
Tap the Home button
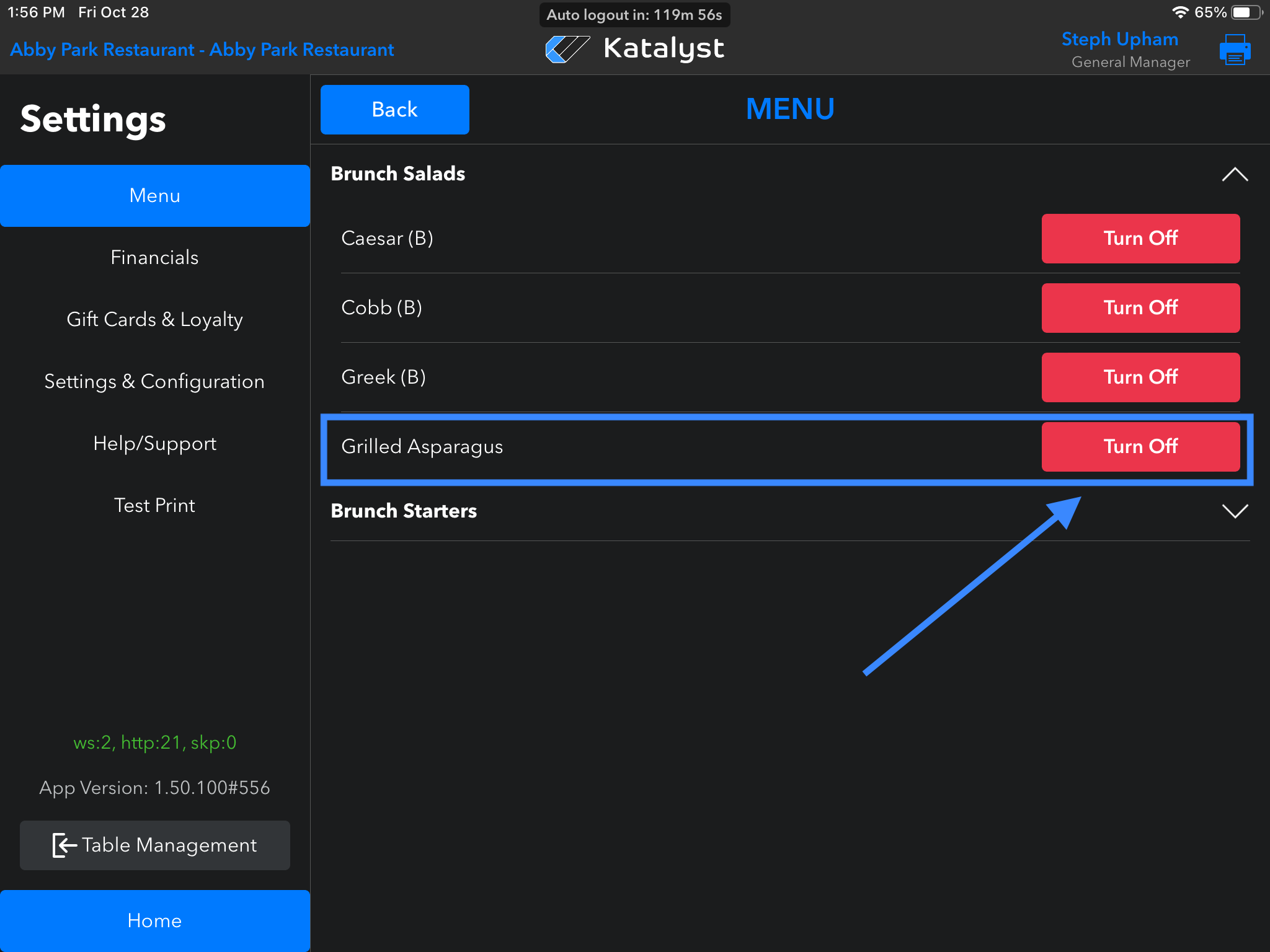point(154,921)
